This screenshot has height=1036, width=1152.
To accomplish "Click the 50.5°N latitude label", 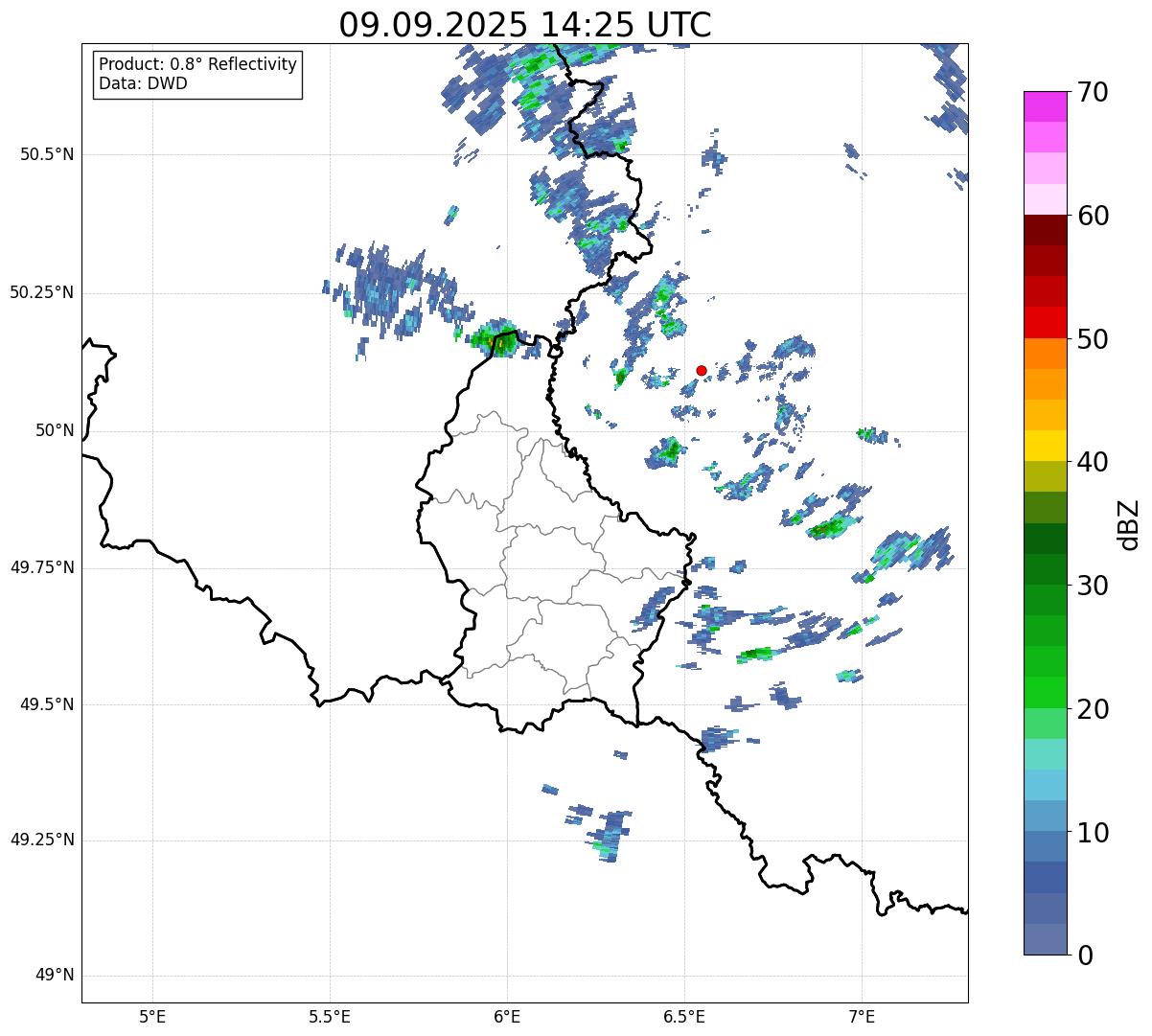I will click(x=48, y=155).
